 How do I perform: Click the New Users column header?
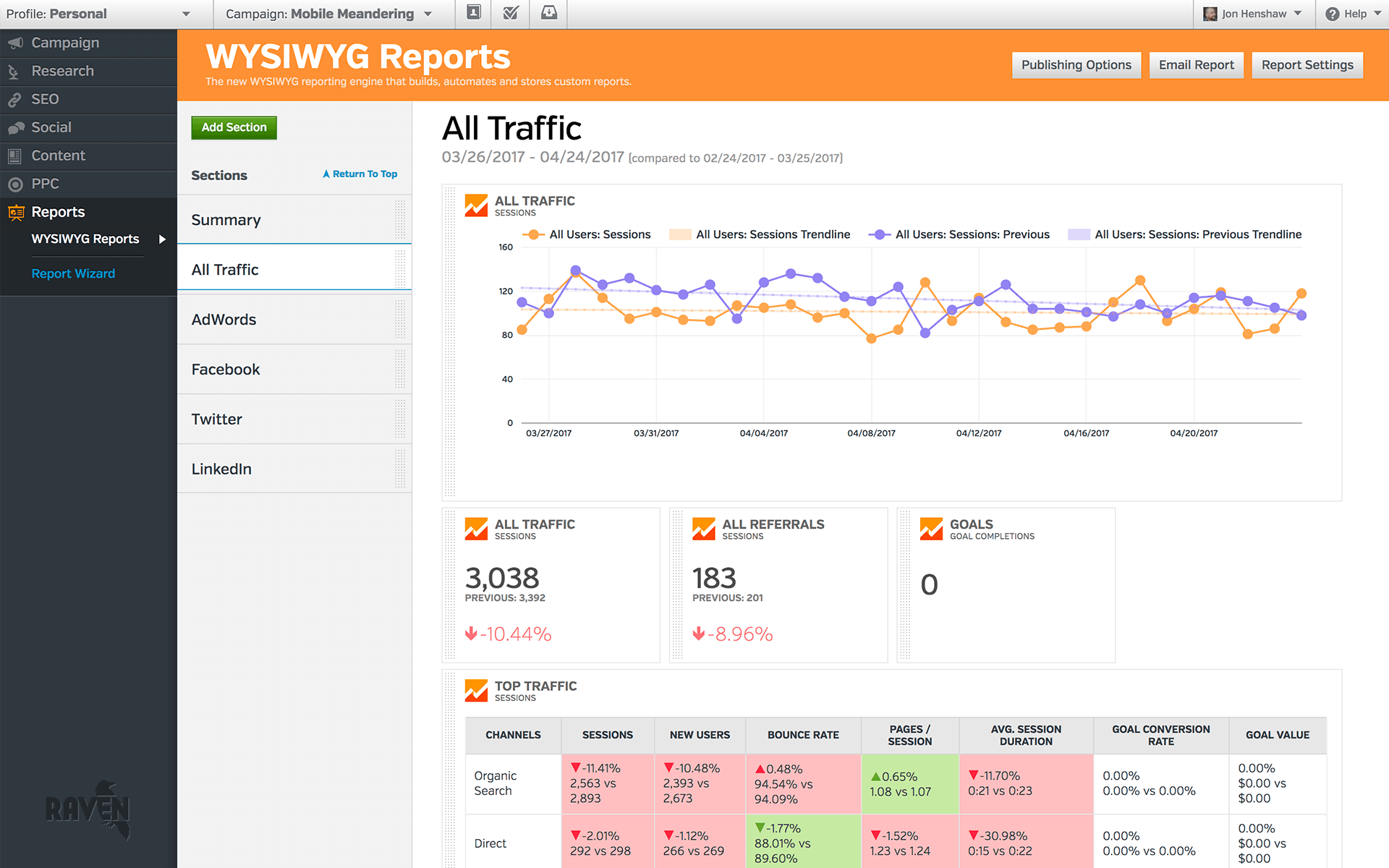(700, 735)
